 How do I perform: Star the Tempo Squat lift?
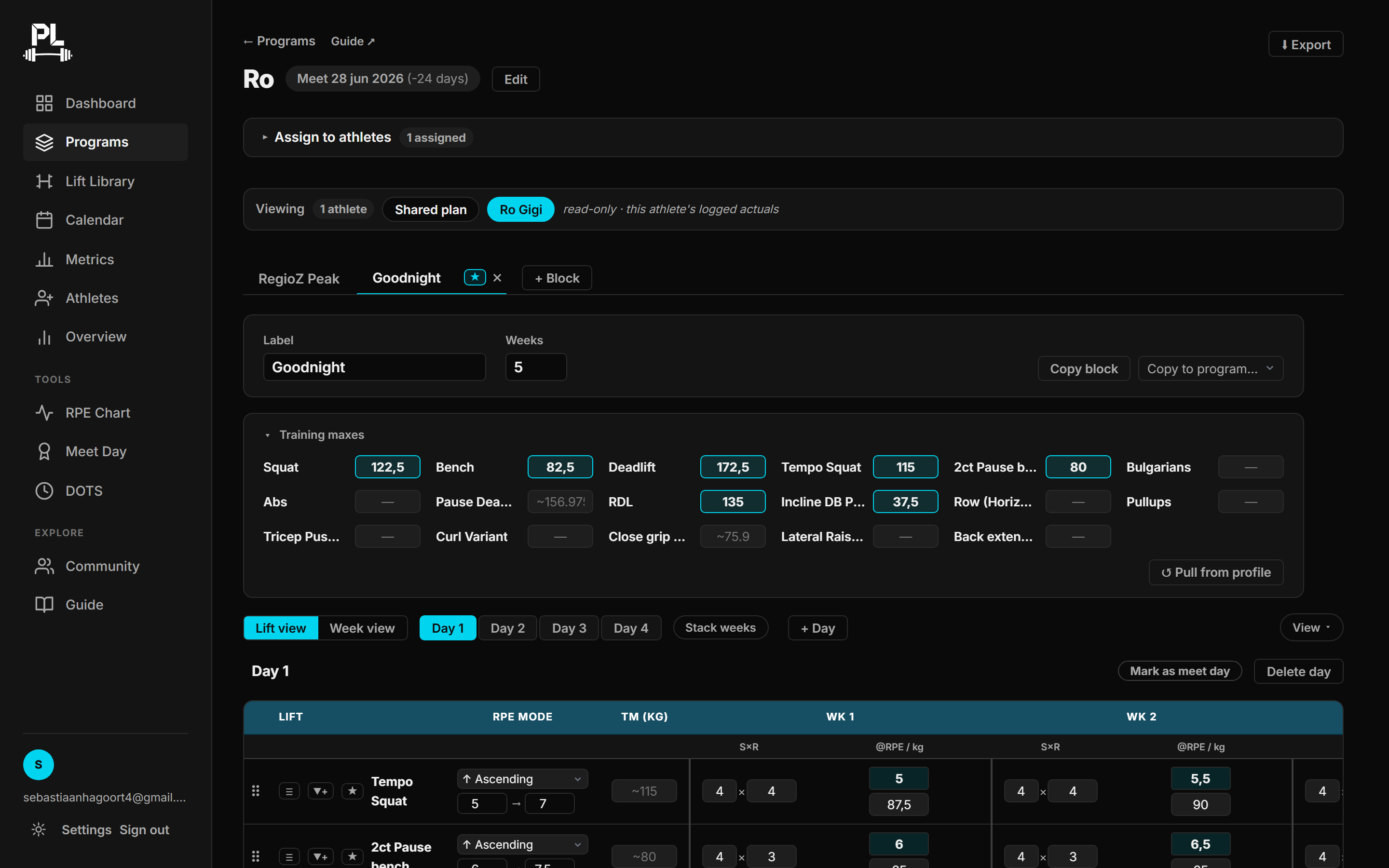click(x=353, y=791)
